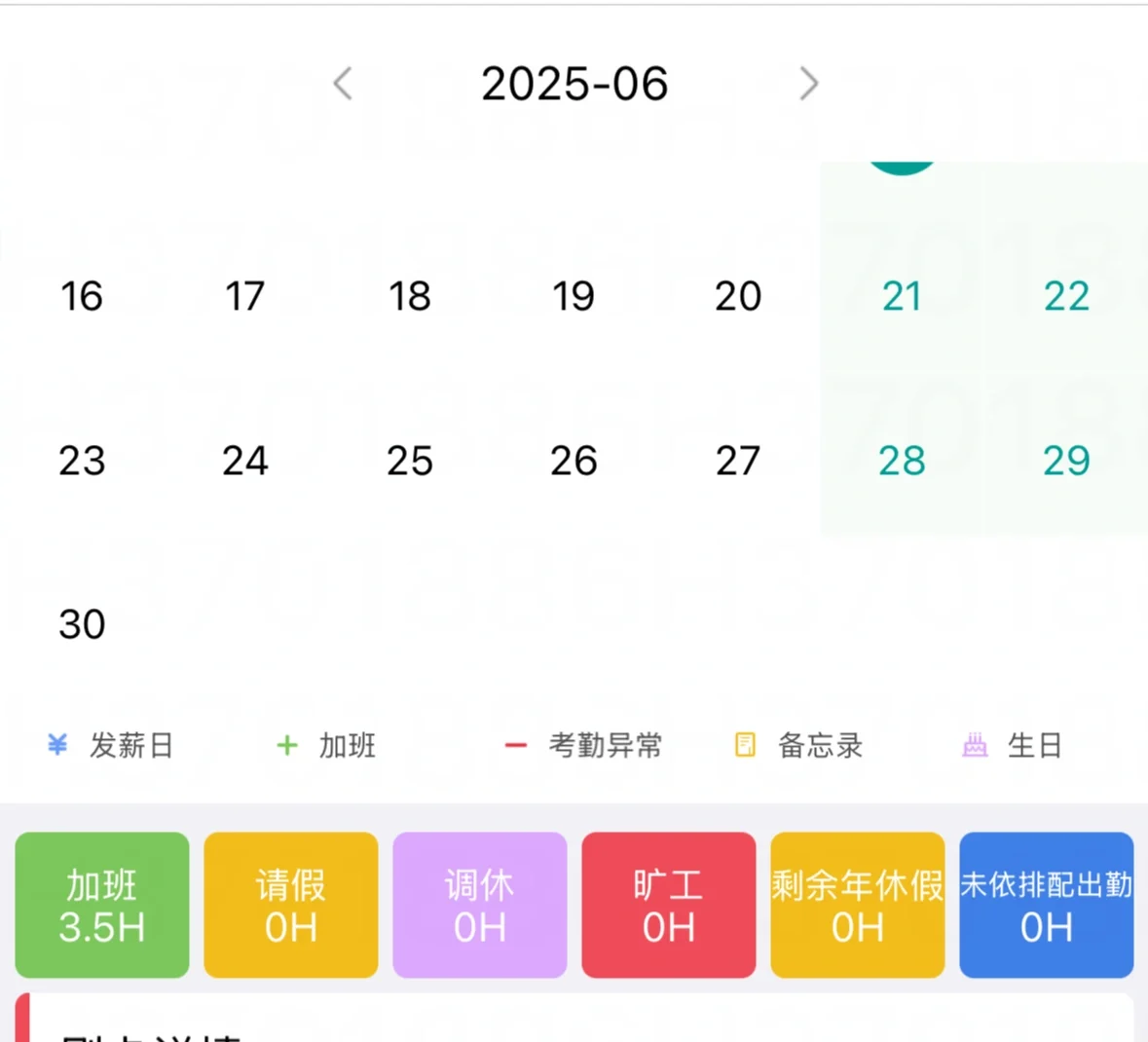
Task: Go to previous month with left chevron
Action: click(343, 83)
